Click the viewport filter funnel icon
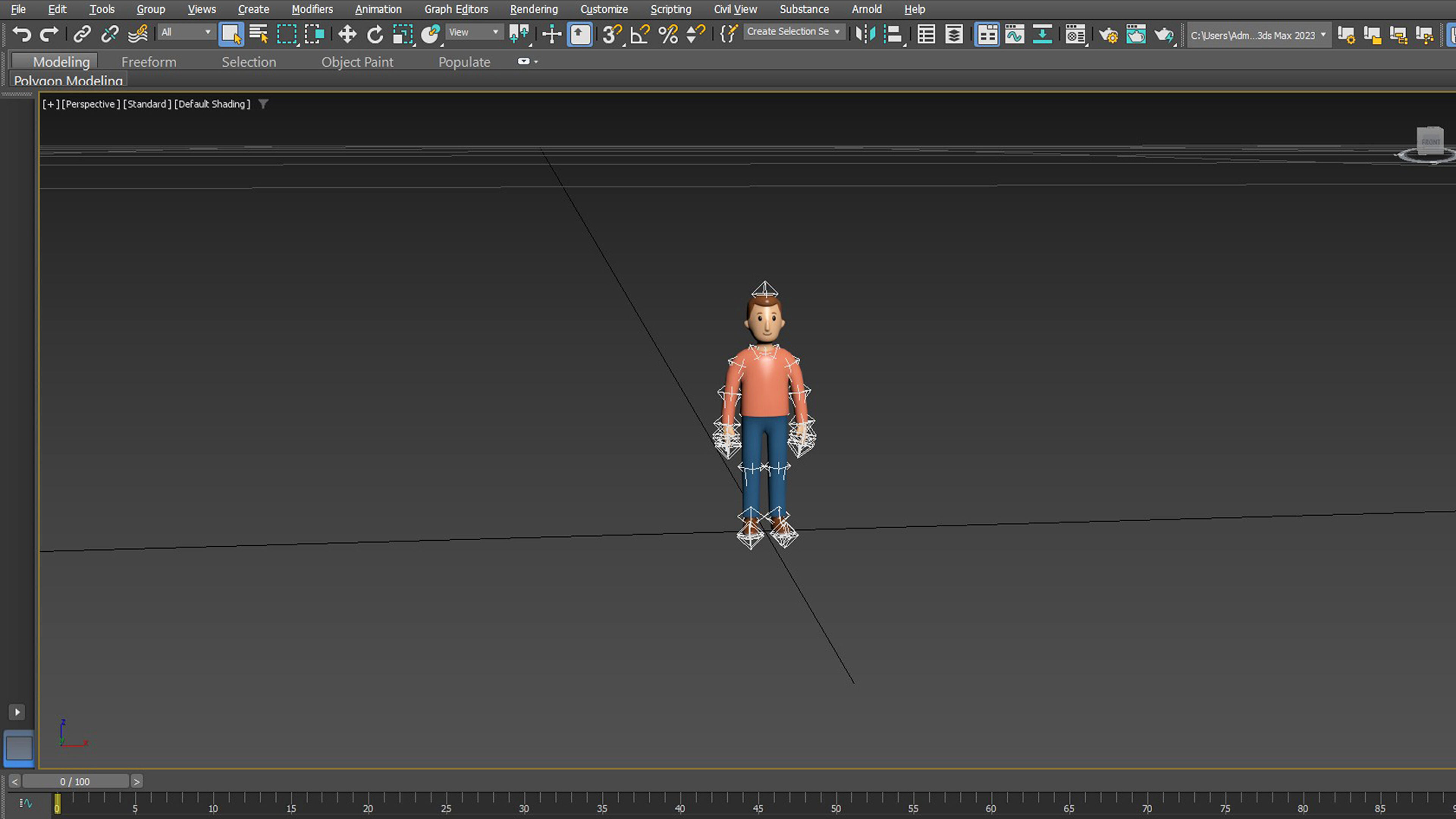The width and height of the screenshot is (1456, 819). (263, 104)
